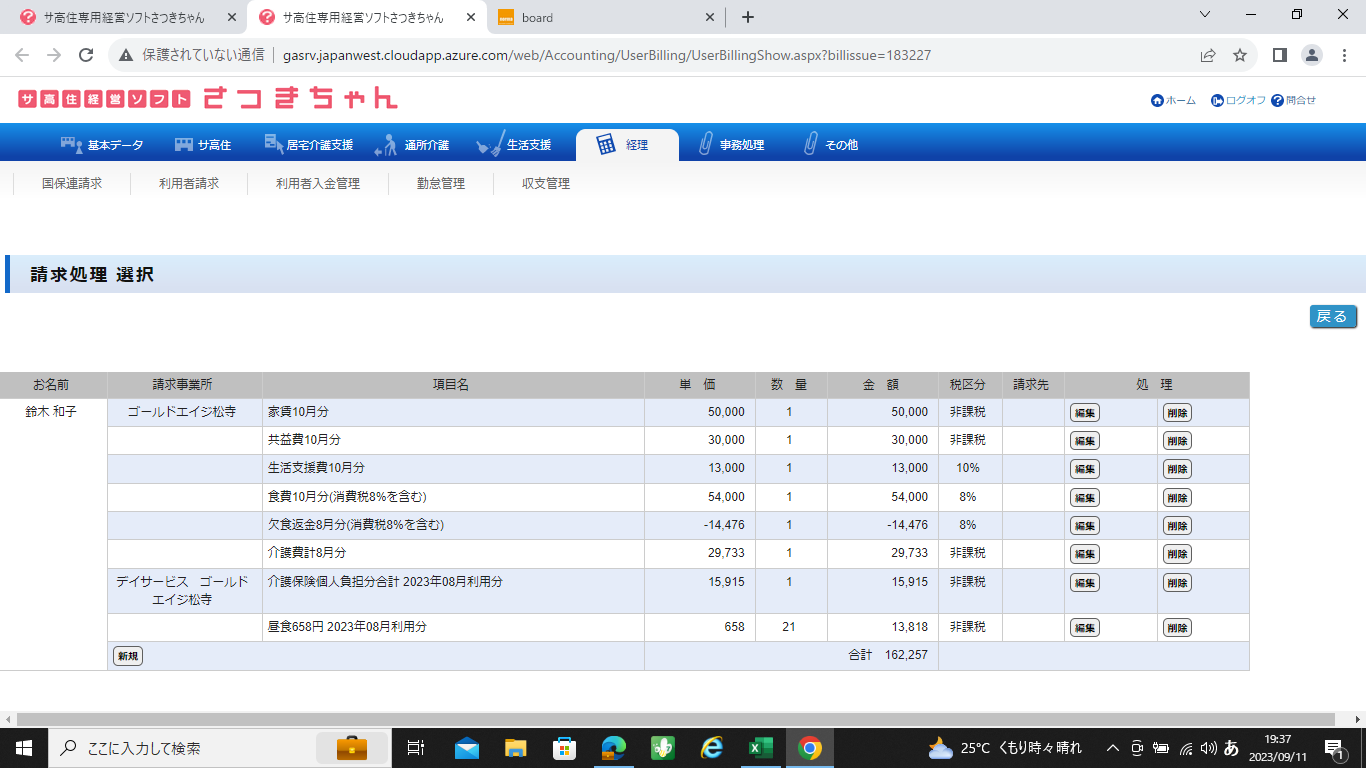The height and width of the screenshot is (768, 1366).
Task: Open the 事務処理 menu
Action: pos(731,145)
